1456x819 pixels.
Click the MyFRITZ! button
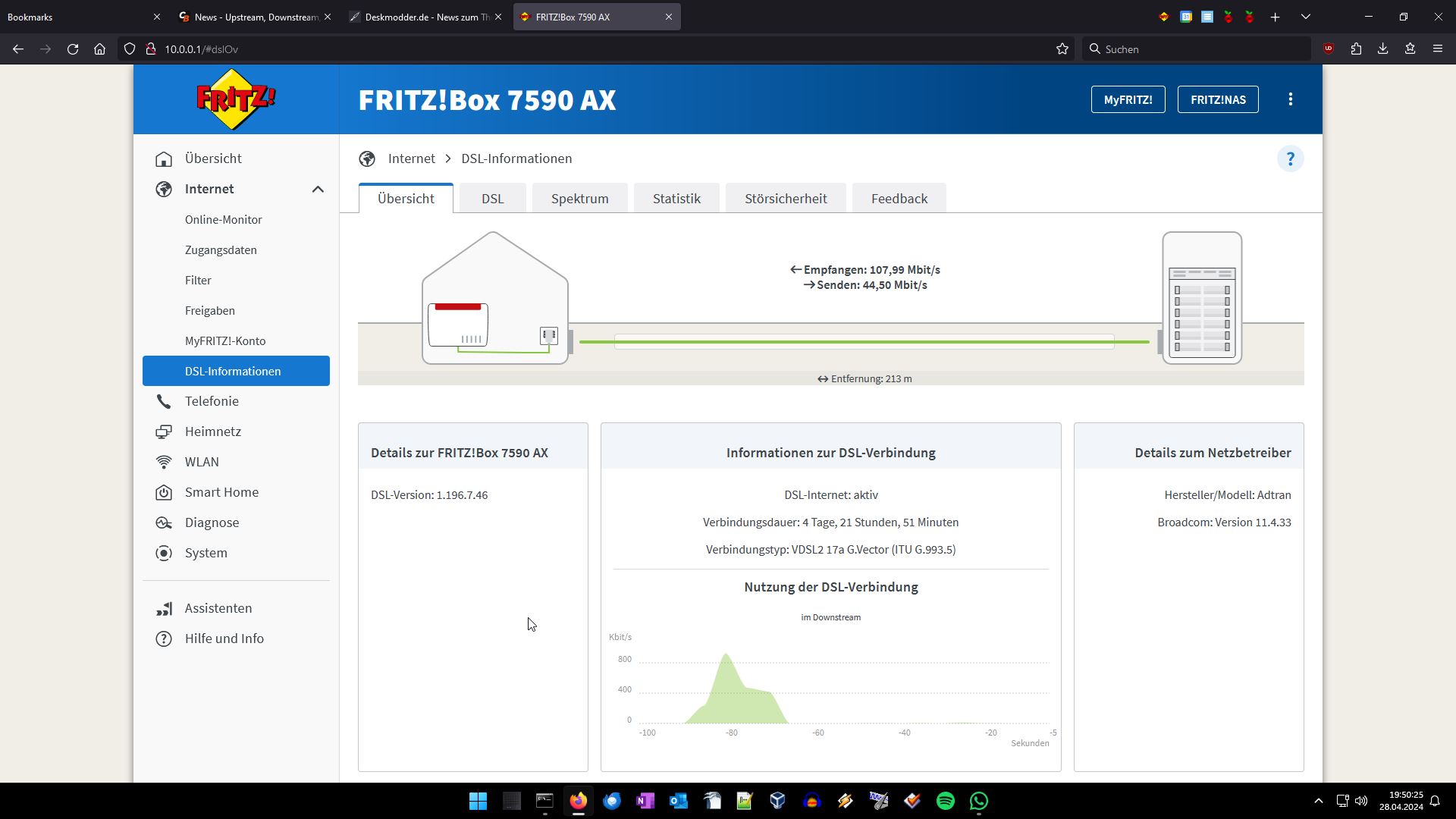point(1128,99)
